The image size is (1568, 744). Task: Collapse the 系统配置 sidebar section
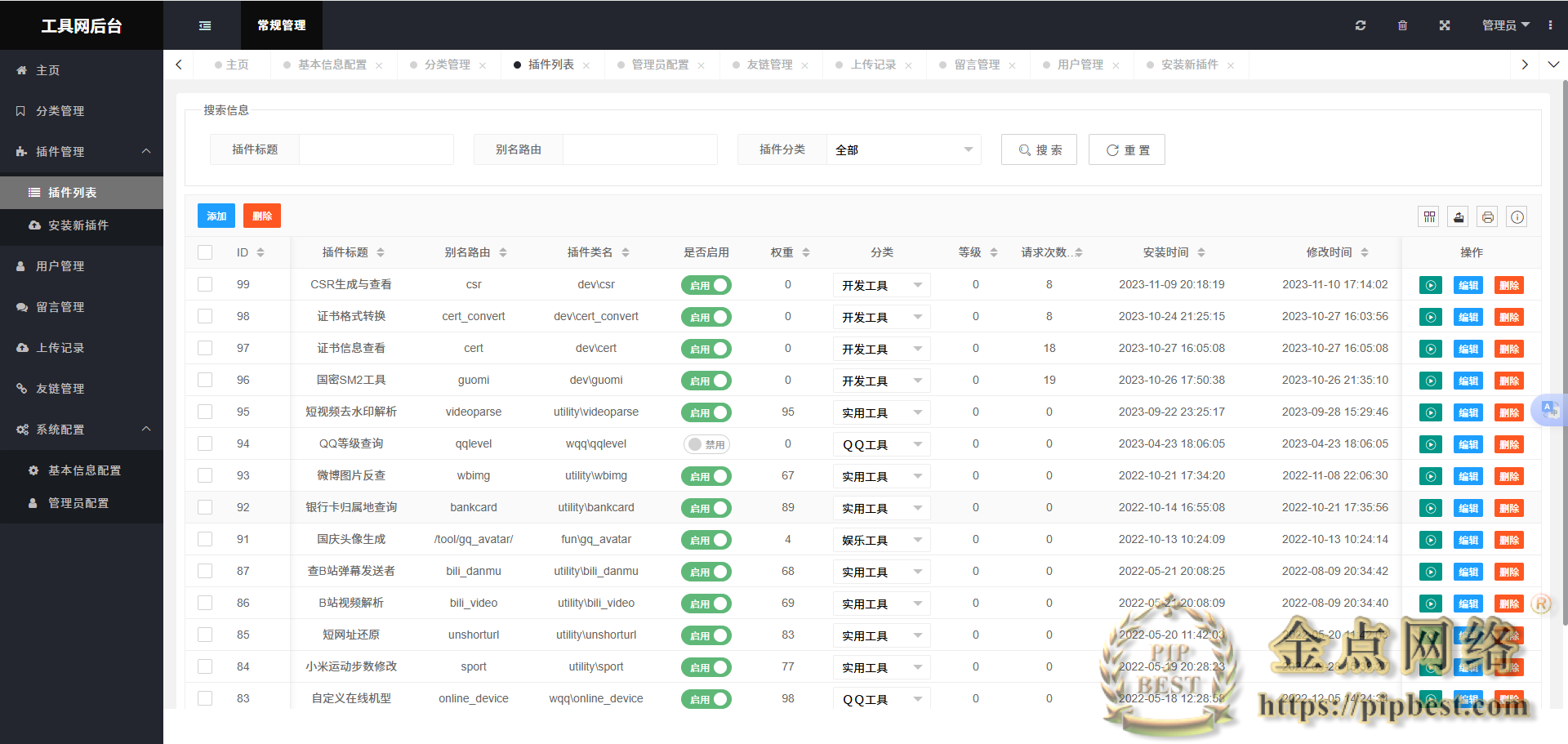click(82, 429)
